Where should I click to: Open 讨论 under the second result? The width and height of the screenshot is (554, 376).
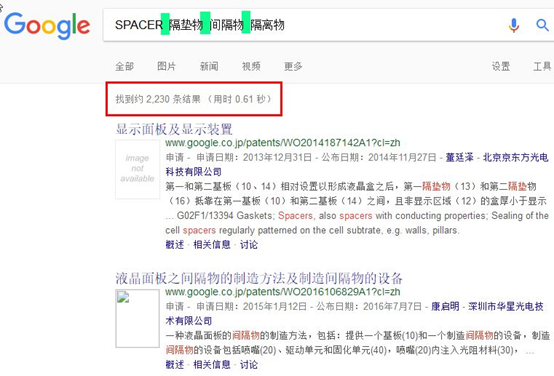click(249, 365)
